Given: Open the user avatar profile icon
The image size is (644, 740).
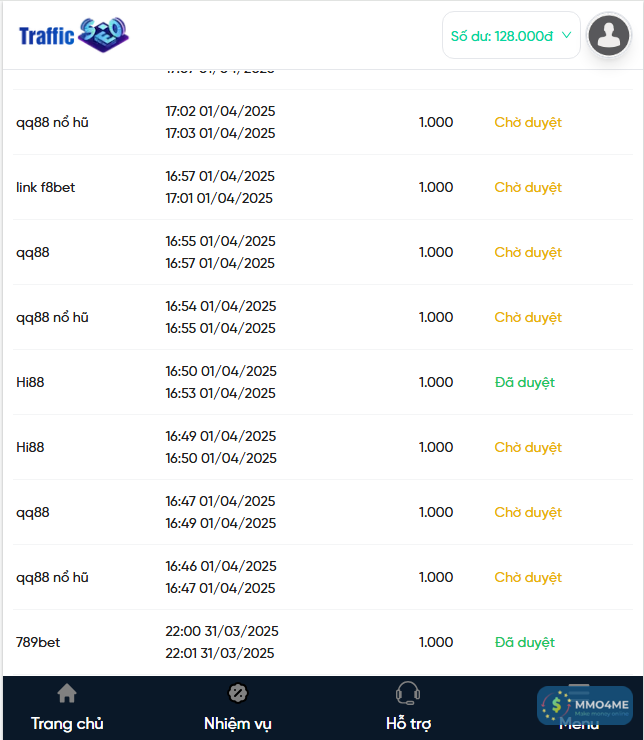Looking at the screenshot, I should (609, 36).
